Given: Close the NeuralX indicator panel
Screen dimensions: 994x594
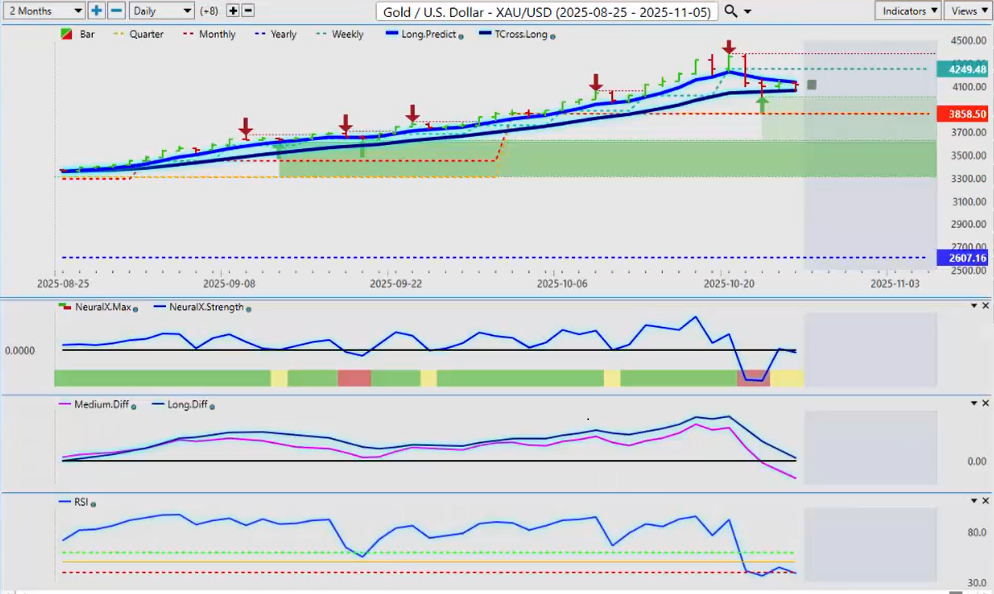Looking at the screenshot, I should pyautogui.click(x=985, y=306).
